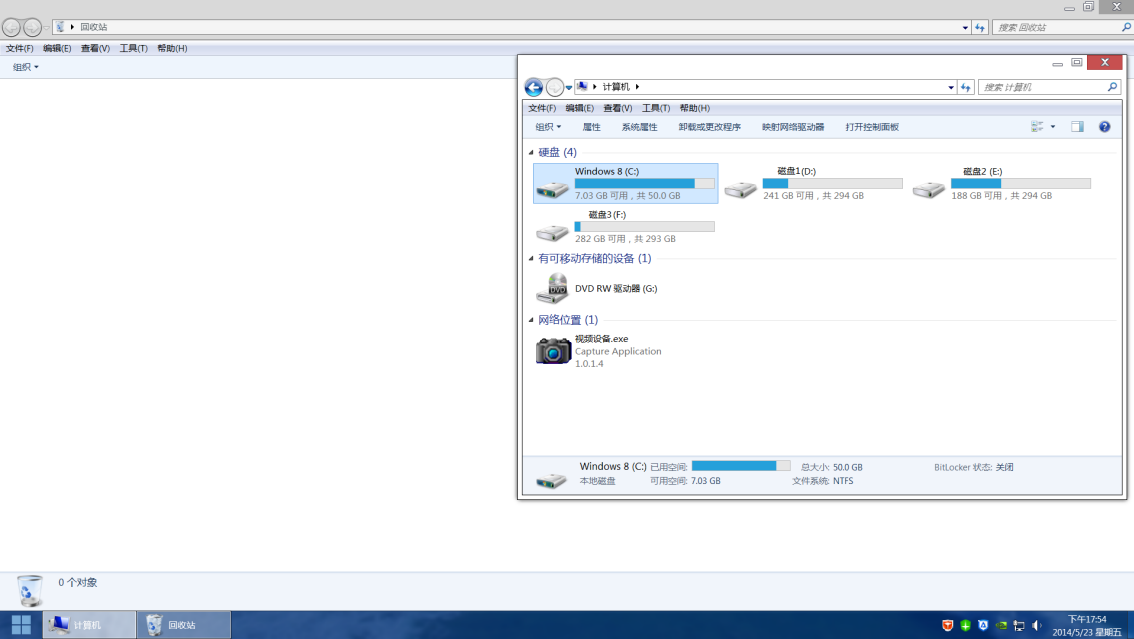Open the 回收站 address history dropdown
This screenshot has width=1134, height=639.
click(965, 27)
